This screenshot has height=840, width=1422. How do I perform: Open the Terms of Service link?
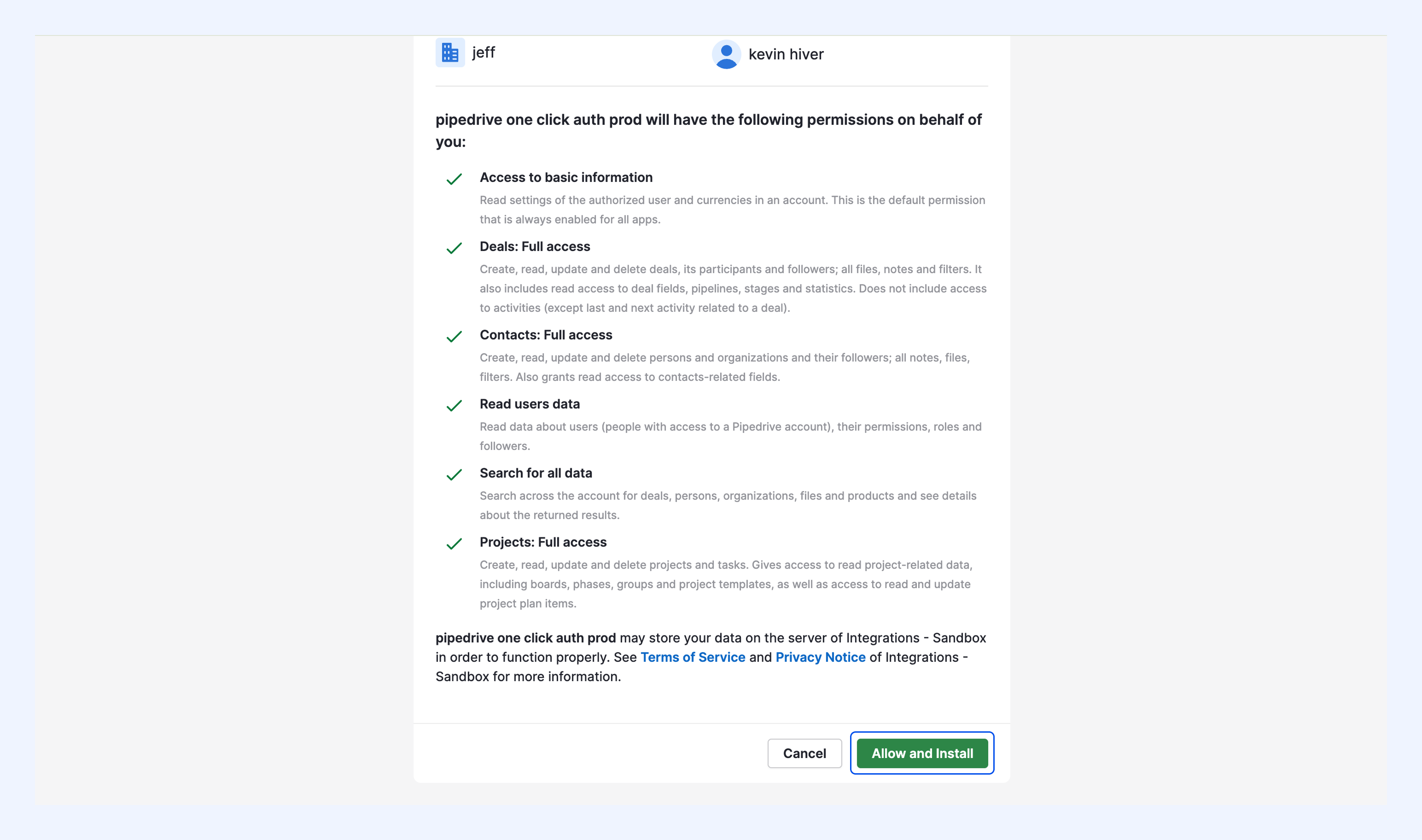(x=693, y=657)
